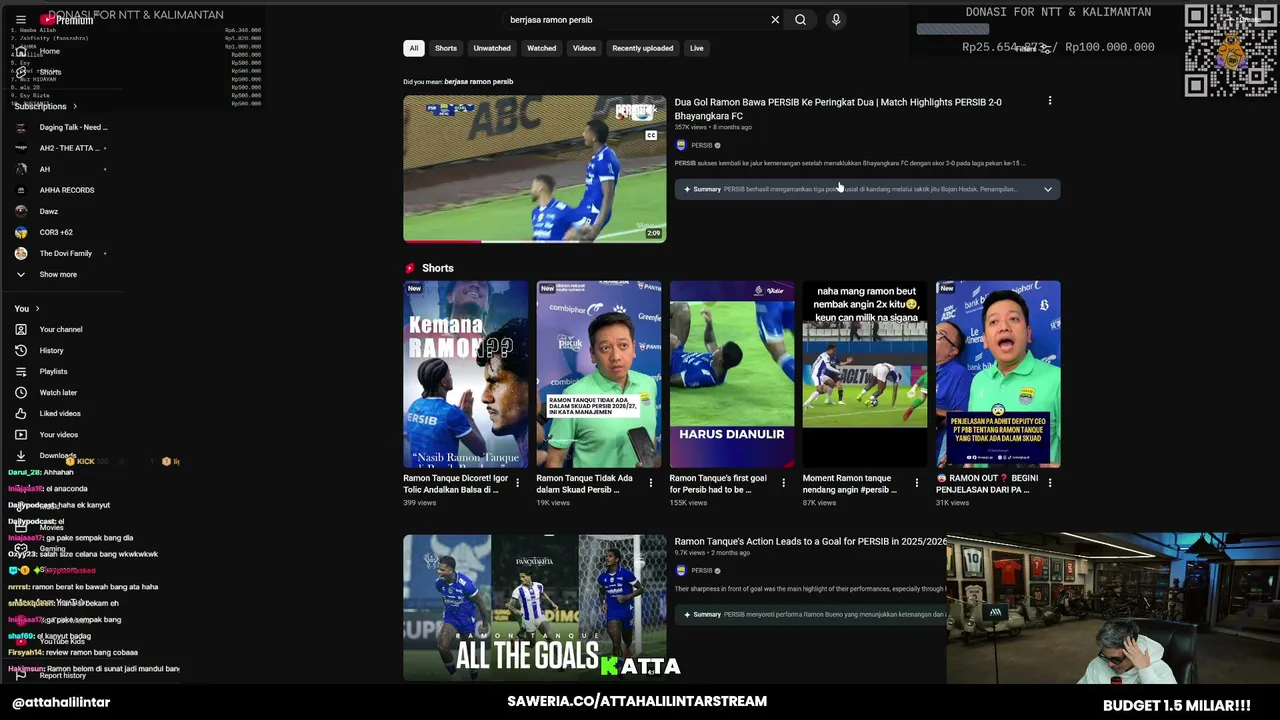The height and width of the screenshot is (720, 1280).
Task: Open 'Moment Ramon tanque nendang angin' short title
Action: coord(850,484)
